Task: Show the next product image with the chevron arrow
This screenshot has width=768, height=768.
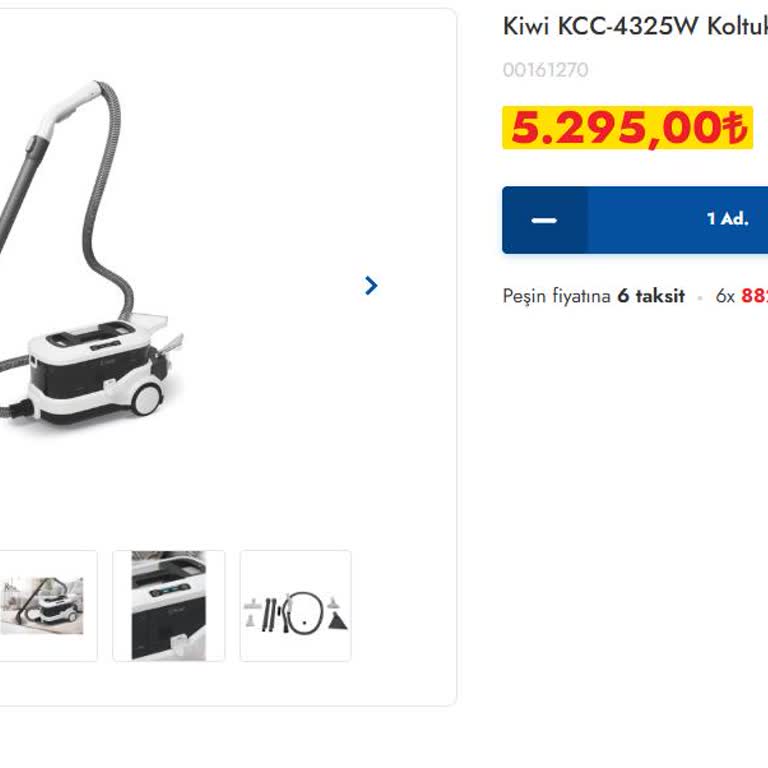Action: coord(371,285)
